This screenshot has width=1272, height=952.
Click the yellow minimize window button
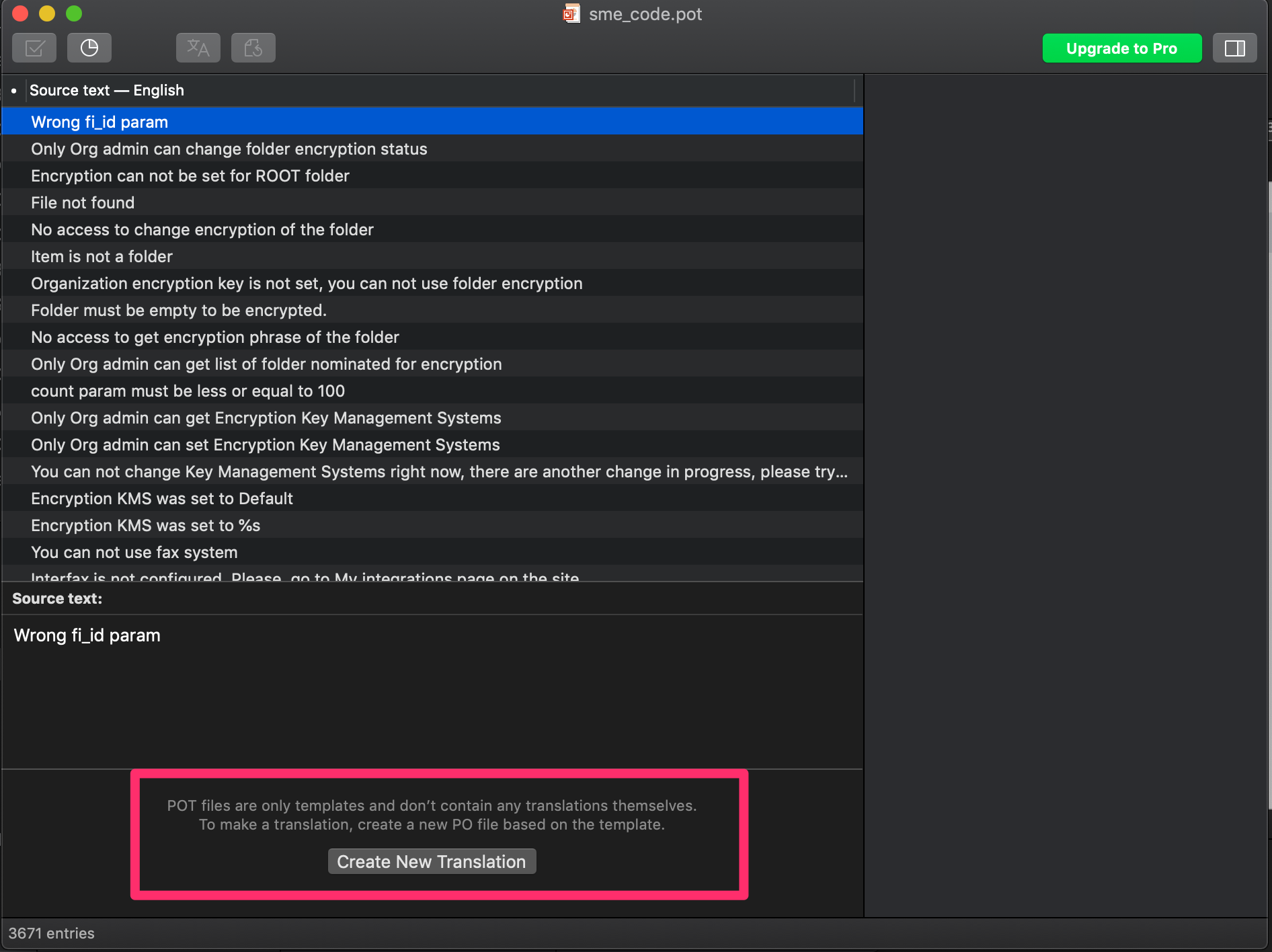47,13
